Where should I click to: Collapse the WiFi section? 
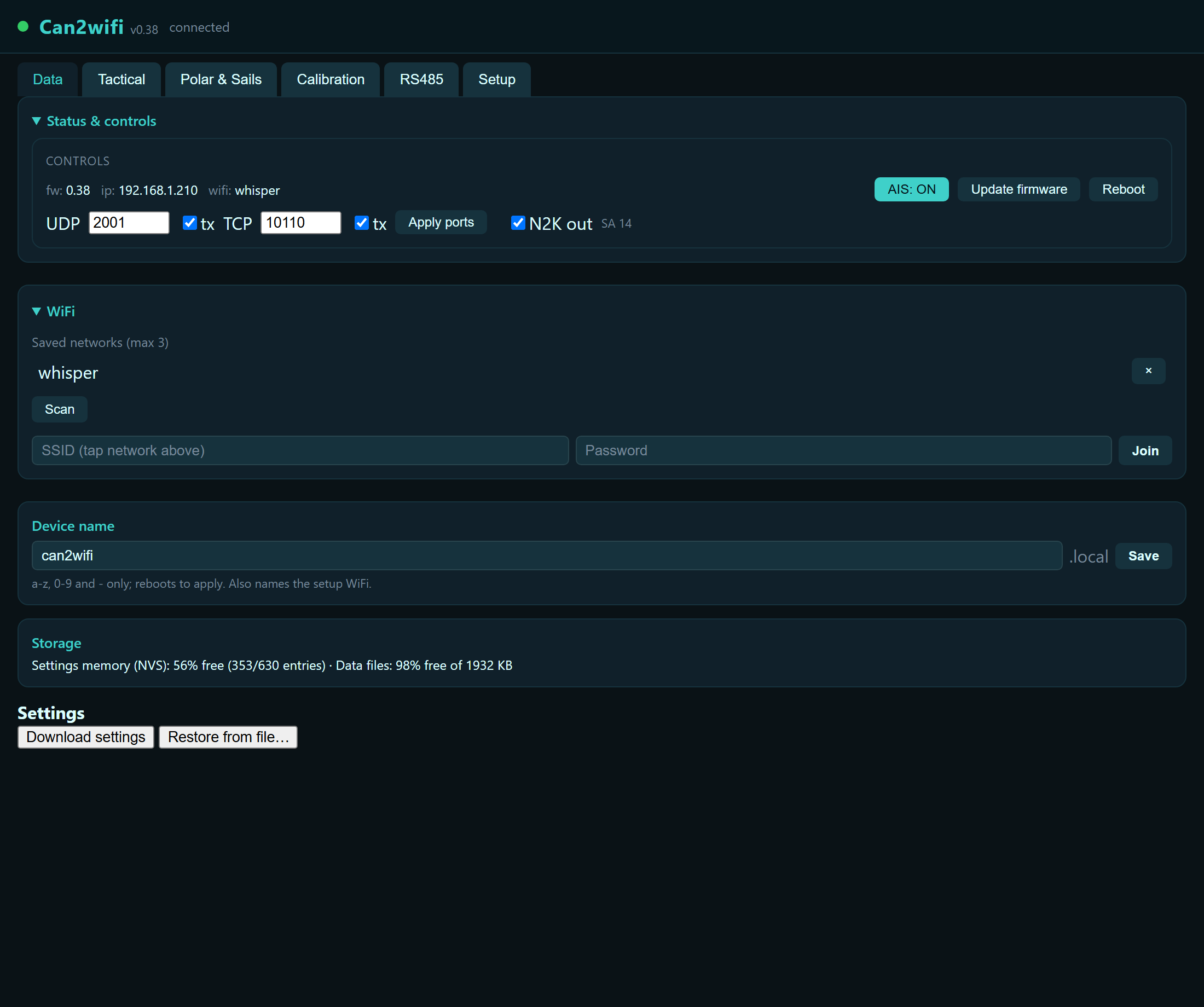tap(54, 311)
